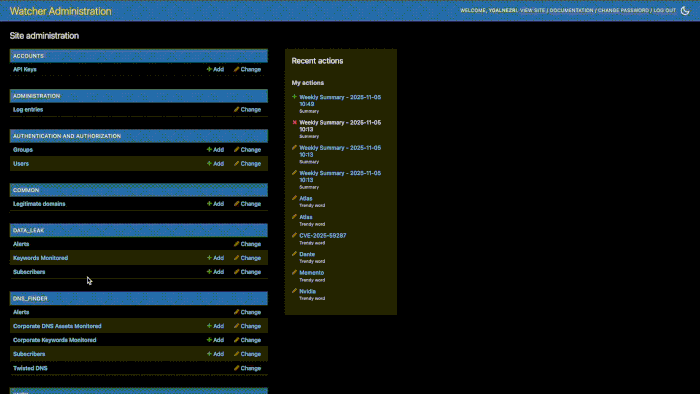700x394 pixels.
Task: Open the Log entries model link
Action: 28,109
